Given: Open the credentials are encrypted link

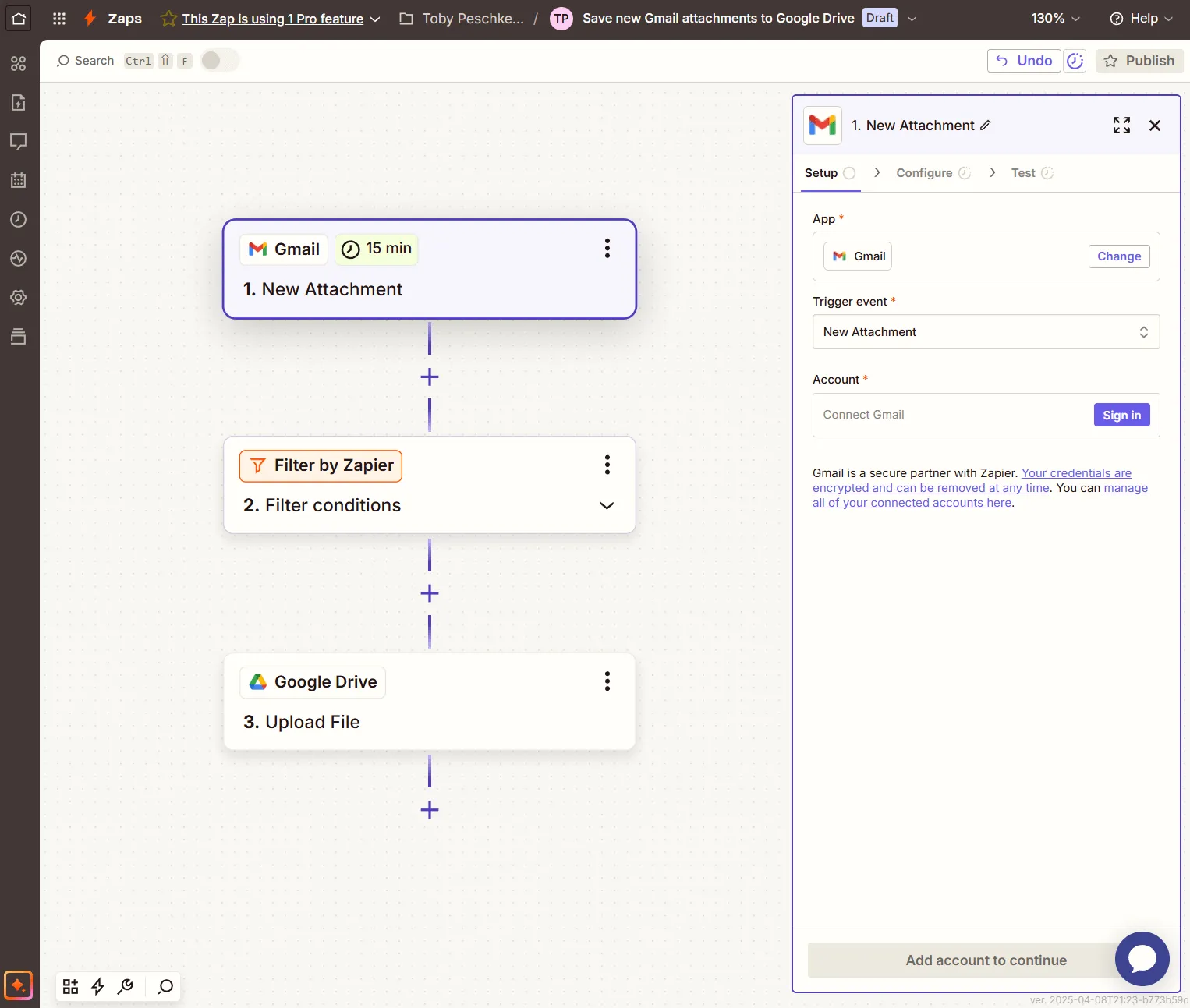Looking at the screenshot, I should point(972,480).
